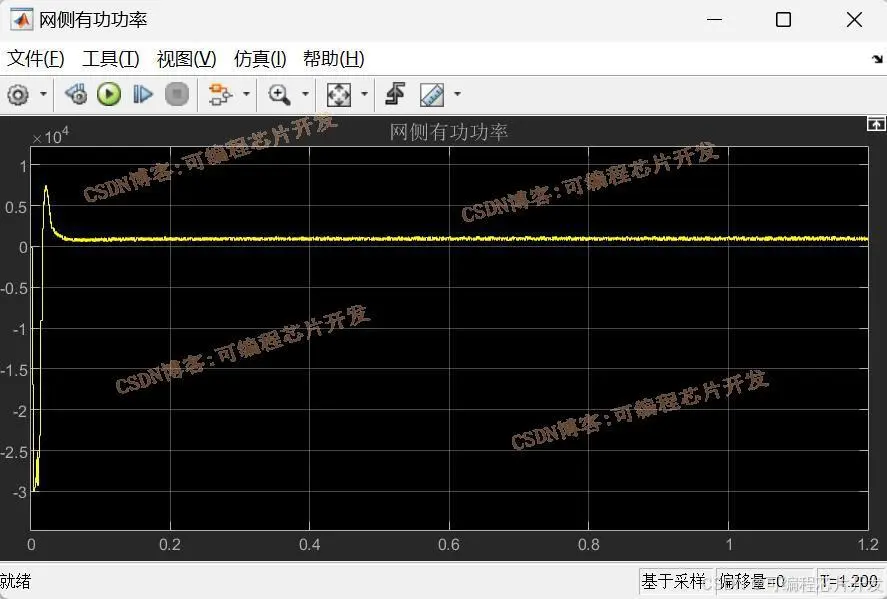Maximize the scope window
Viewport: 887px width, 599px height.
[x=783, y=20]
